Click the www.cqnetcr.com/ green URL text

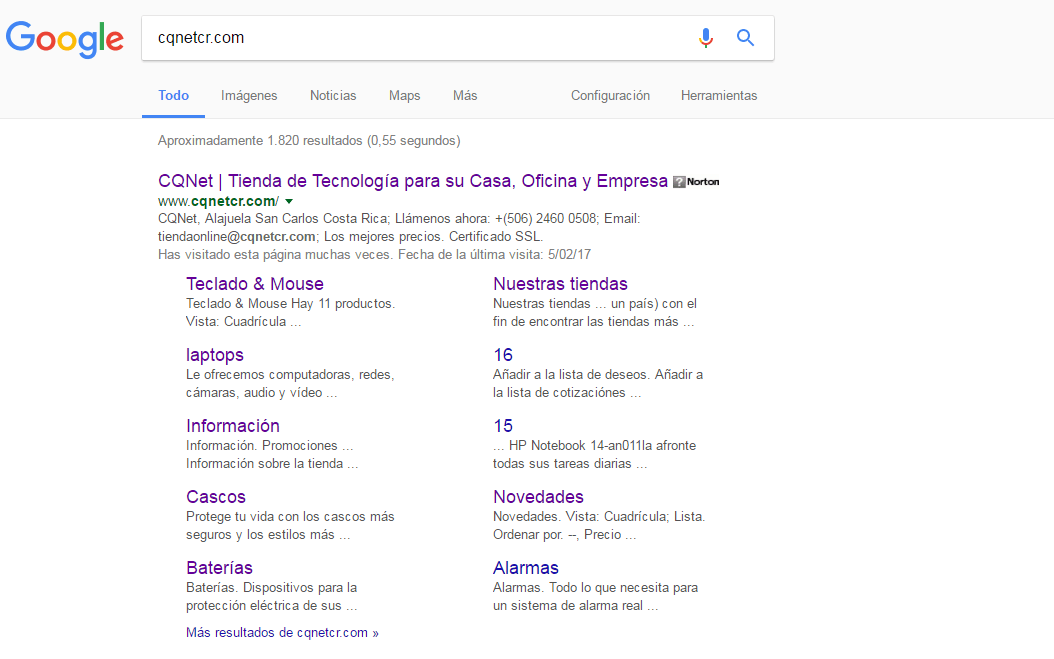click(x=218, y=201)
